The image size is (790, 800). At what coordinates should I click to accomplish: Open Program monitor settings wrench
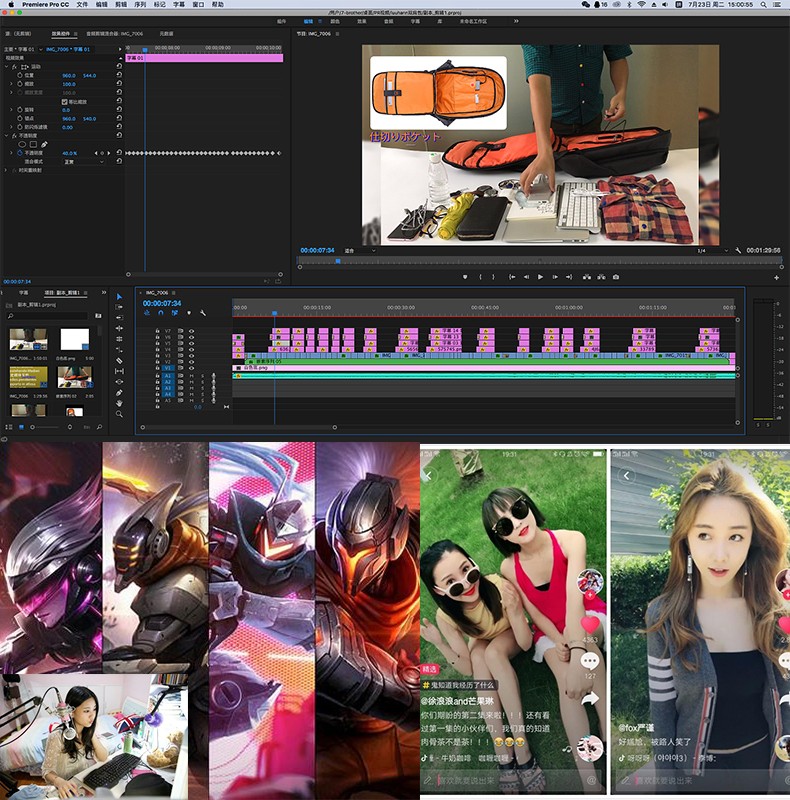pyautogui.click(x=737, y=251)
